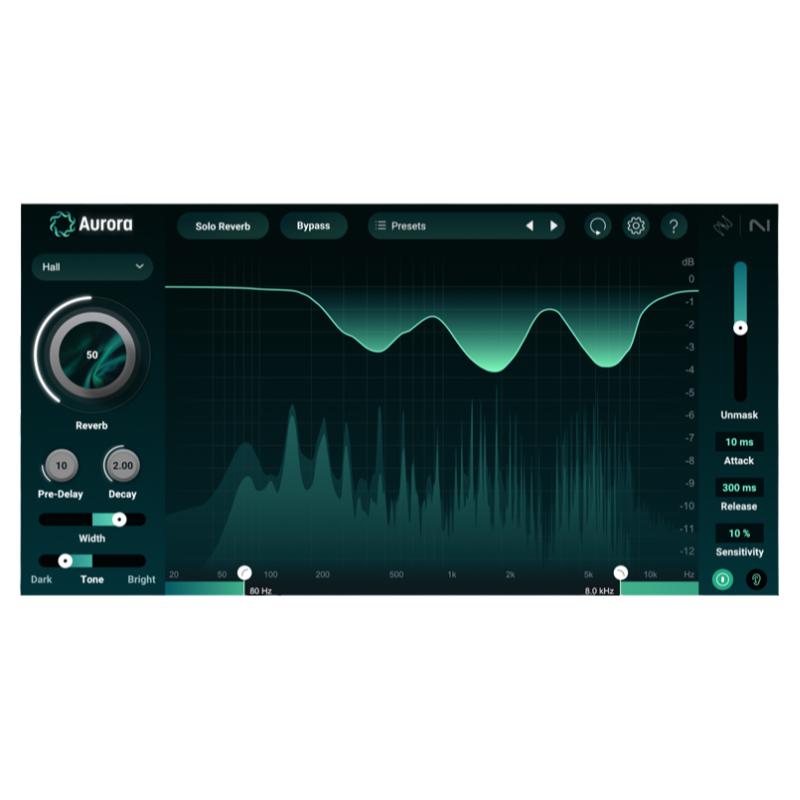Click the 80 Hz low cutoff handle
The image size is (800, 800).
245,570
